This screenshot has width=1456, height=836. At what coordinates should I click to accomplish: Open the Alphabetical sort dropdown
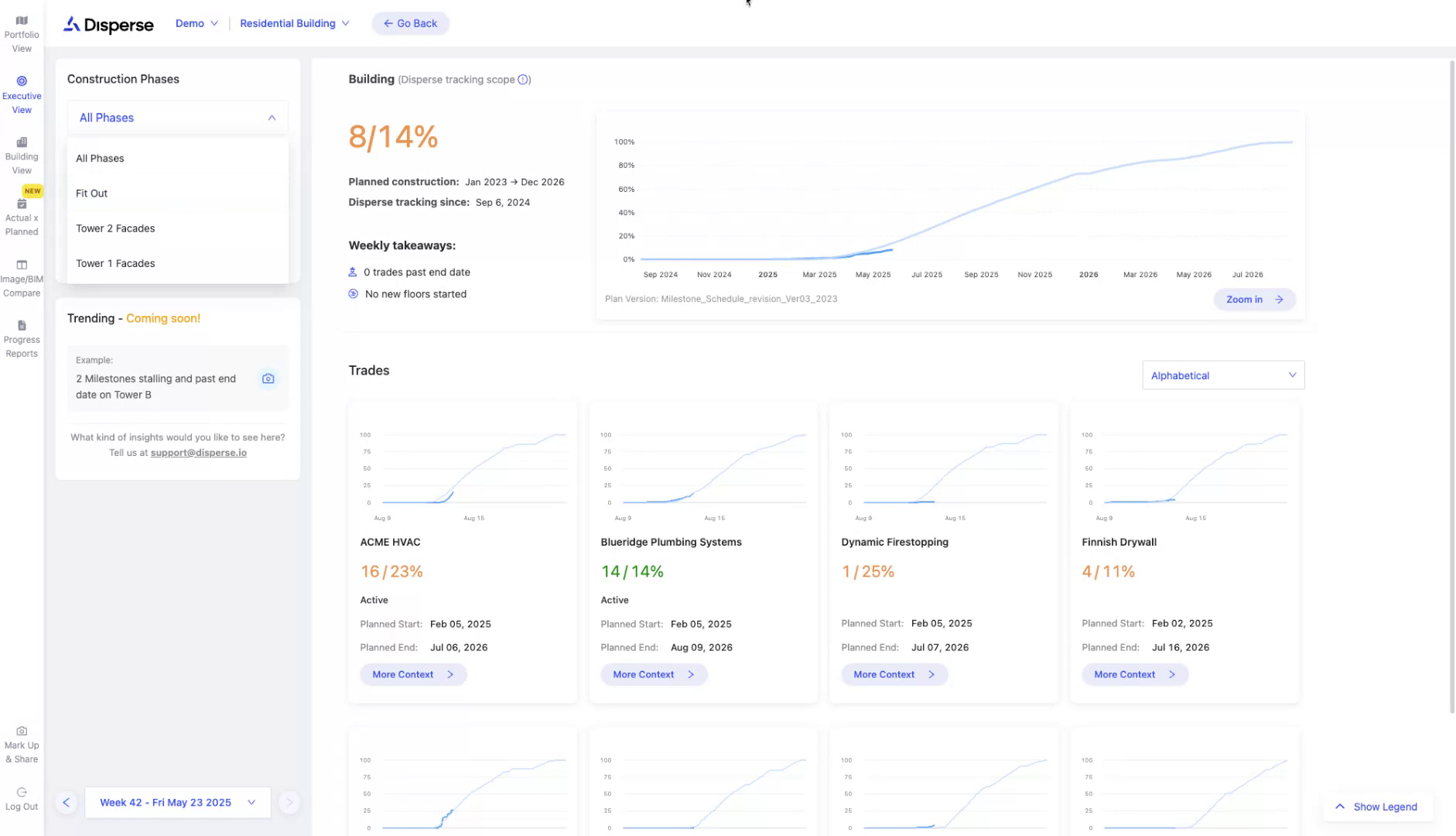[1222, 375]
